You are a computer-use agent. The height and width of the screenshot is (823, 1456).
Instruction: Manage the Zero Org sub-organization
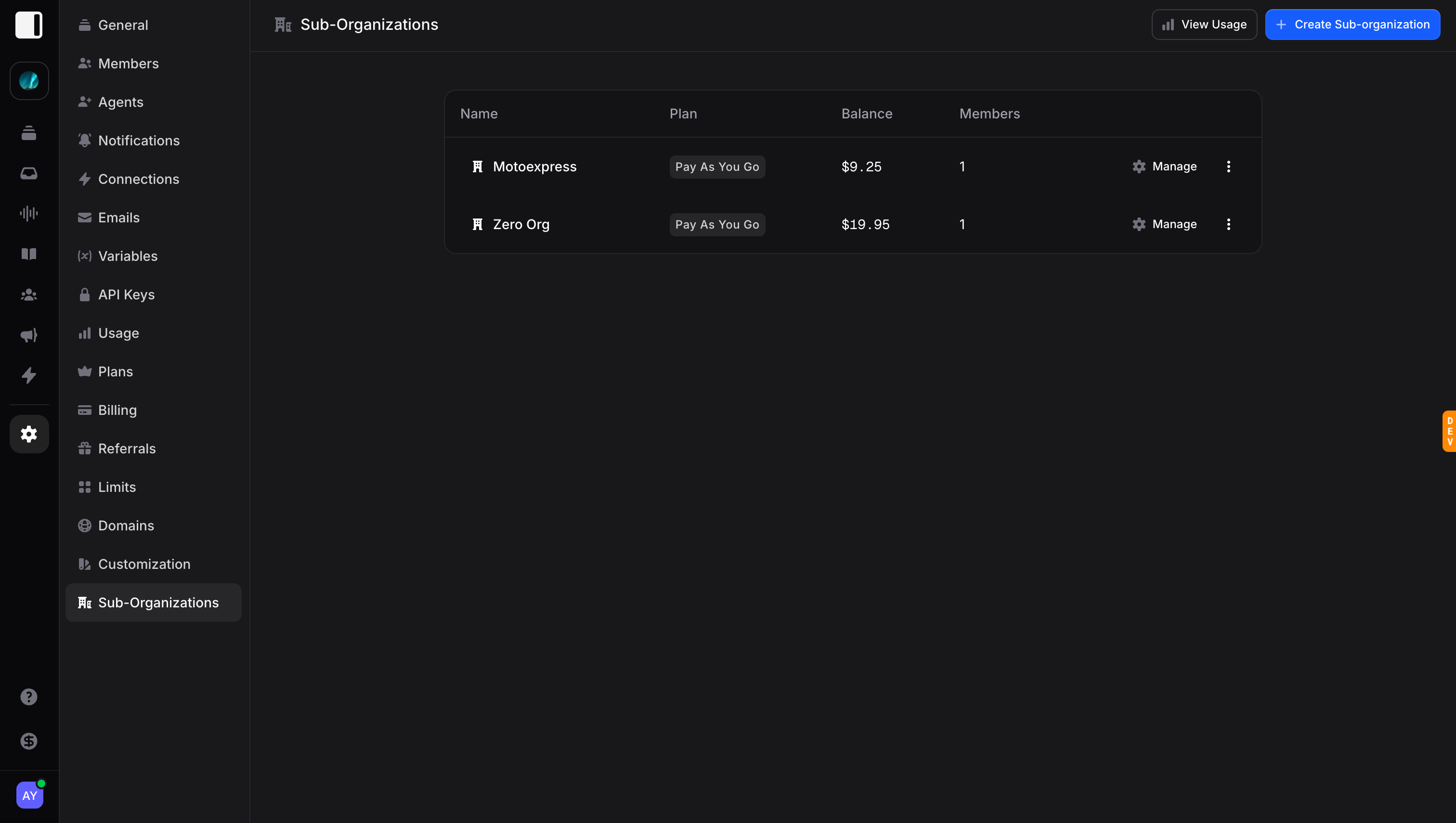pos(1164,224)
